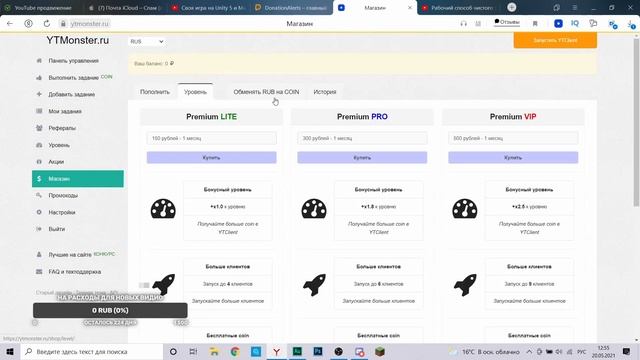Click the rocket icon in Premium LITE
Viewport: 640px width, 360px height.
click(164, 284)
